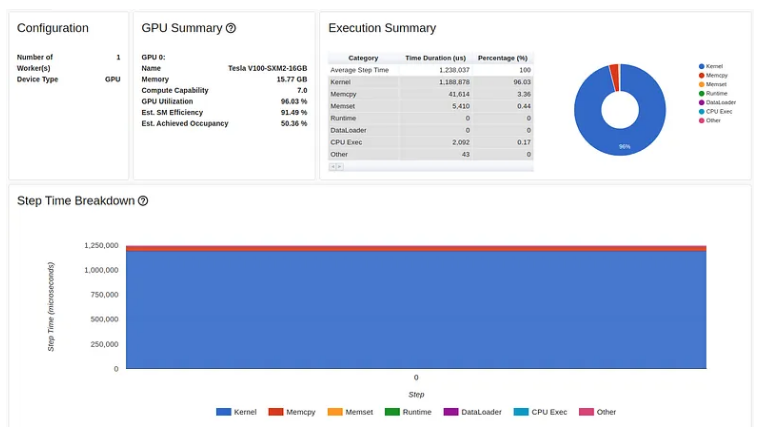762x440 pixels.
Task: Click the 1,250,000 y-axis tick label
Action: point(101,246)
